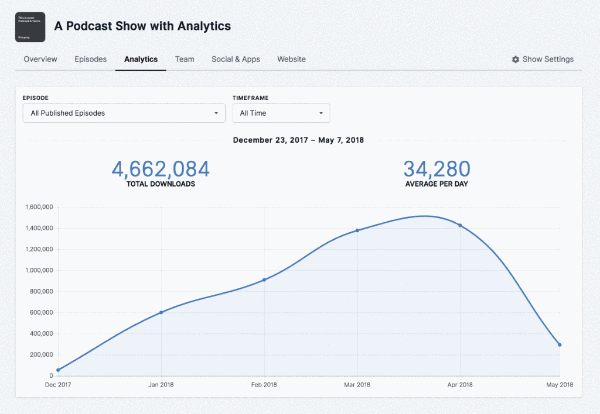Image resolution: width=600 pixels, height=414 pixels.
Task: Go to the Team tab
Action: tap(184, 59)
